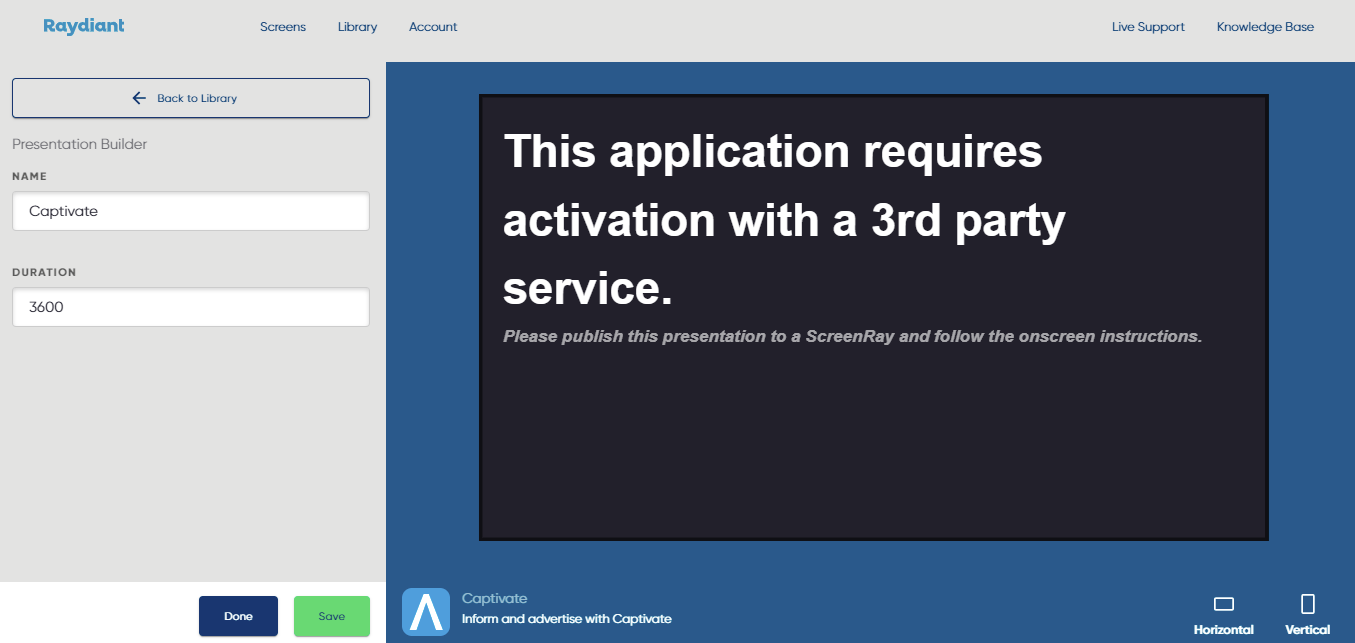Visit the Knowledge Base link
1355x643 pixels.
click(1265, 27)
